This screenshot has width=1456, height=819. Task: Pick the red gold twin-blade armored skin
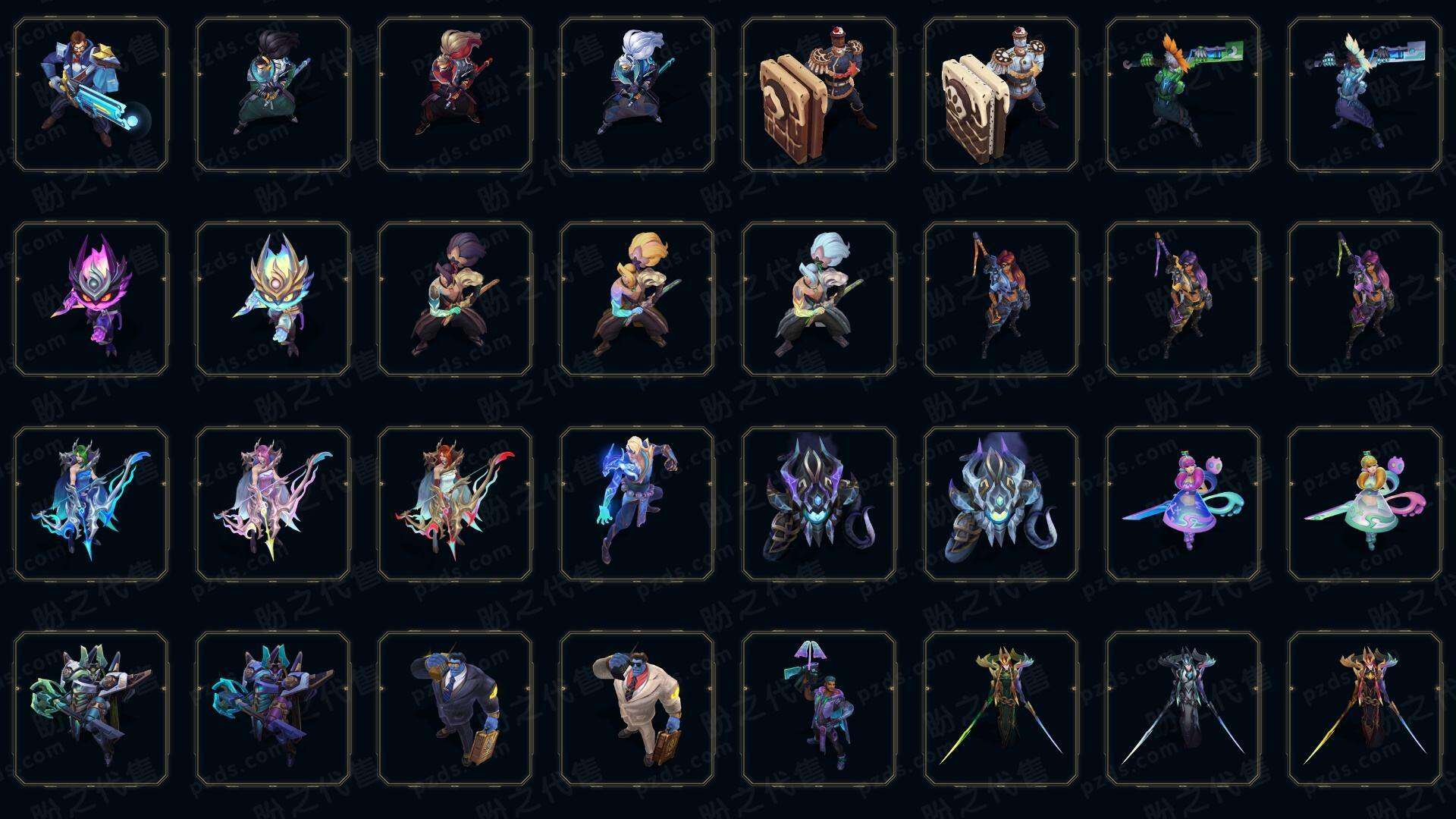[x=1365, y=708]
